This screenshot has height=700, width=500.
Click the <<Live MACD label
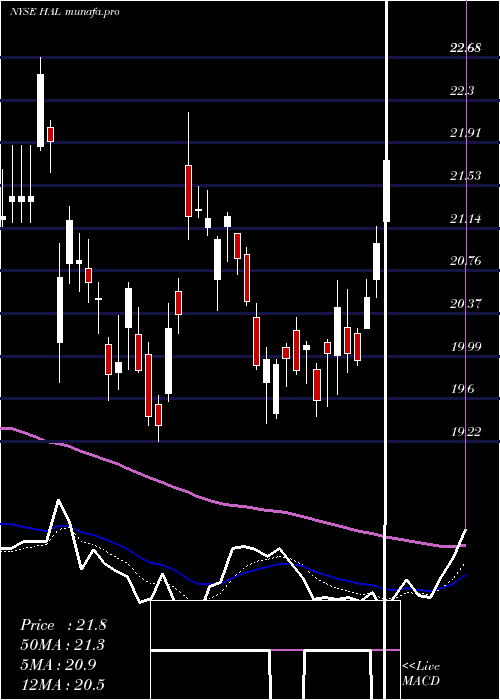(421, 674)
